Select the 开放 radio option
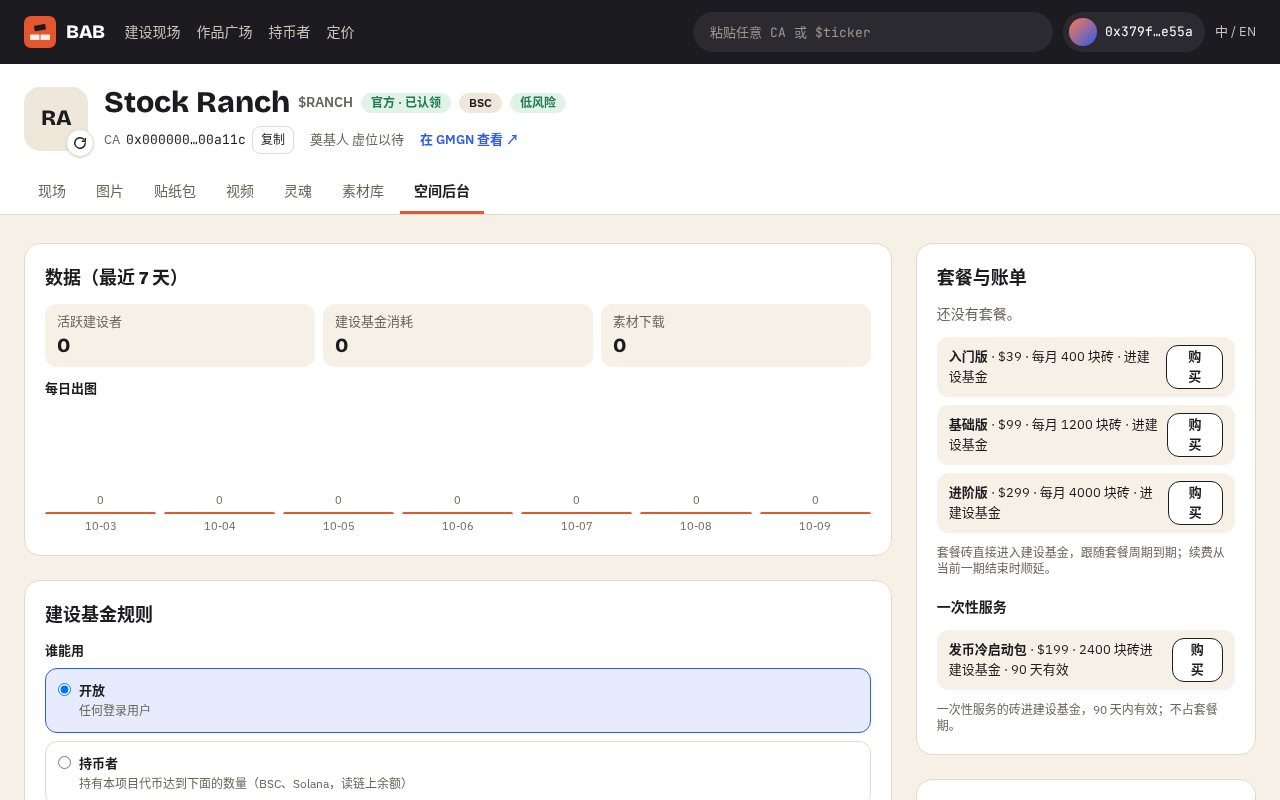This screenshot has width=1280, height=800. pos(64,689)
